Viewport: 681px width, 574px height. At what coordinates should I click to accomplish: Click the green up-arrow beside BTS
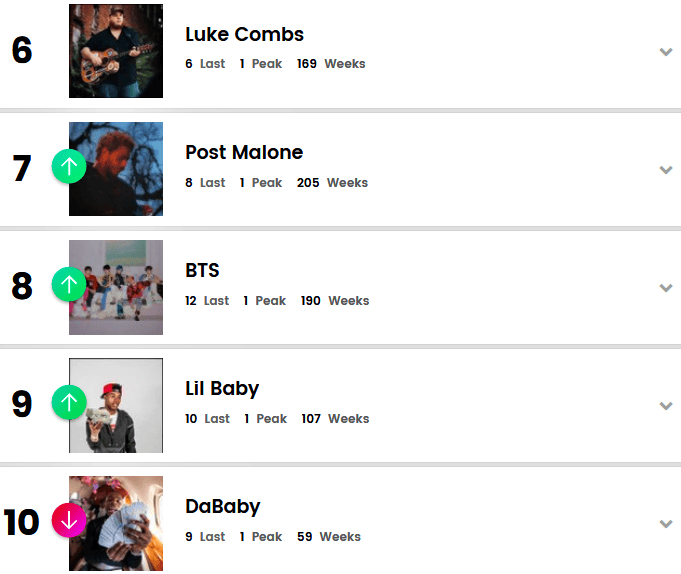(x=69, y=285)
